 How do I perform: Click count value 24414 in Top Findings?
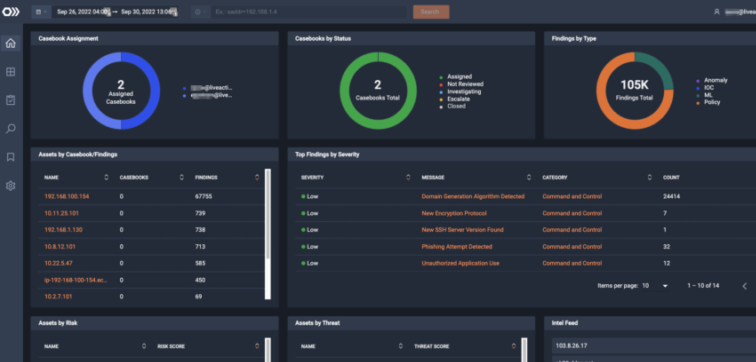[x=672, y=197]
